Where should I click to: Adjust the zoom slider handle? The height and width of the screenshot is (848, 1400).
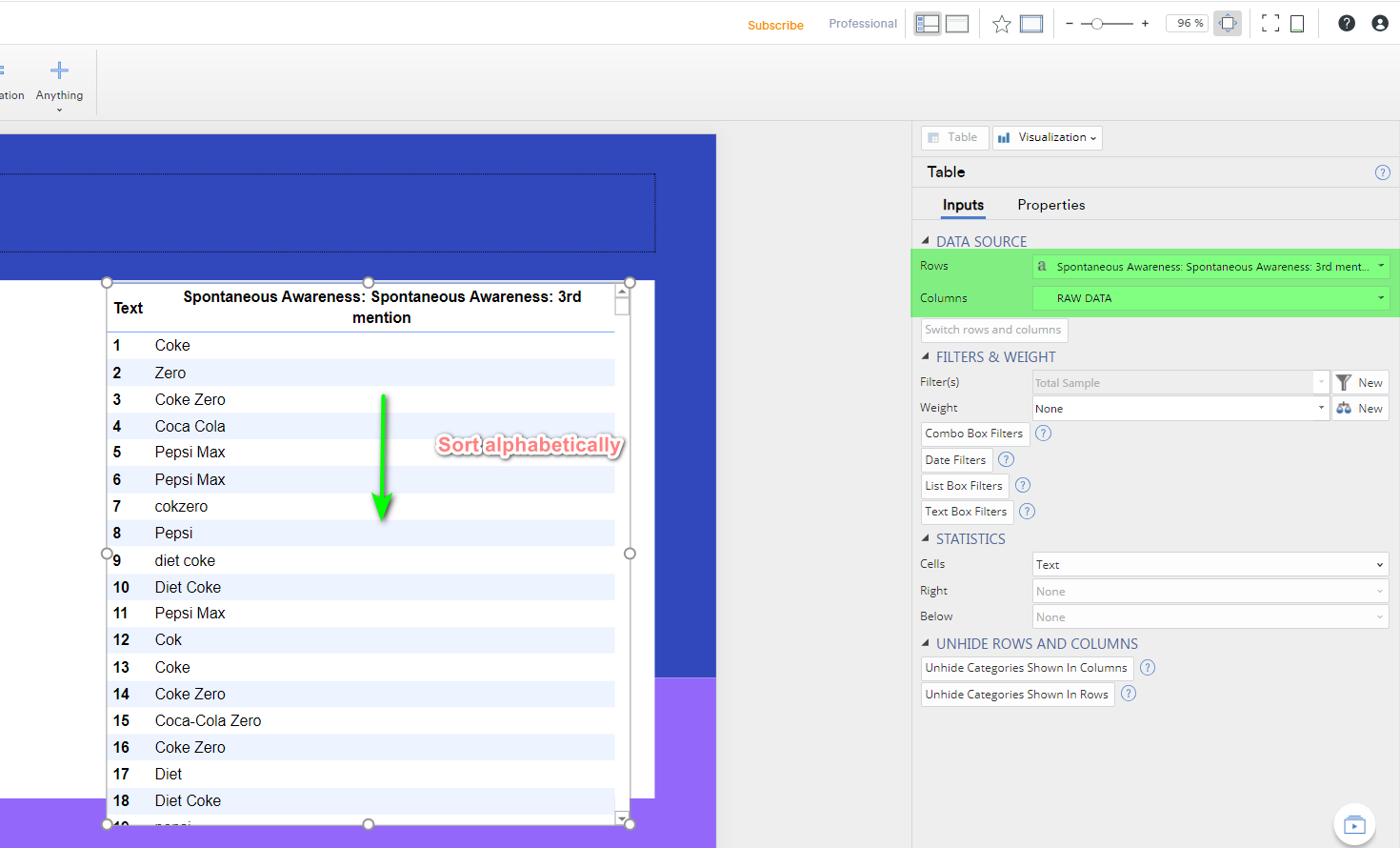[x=1097, y=24]
